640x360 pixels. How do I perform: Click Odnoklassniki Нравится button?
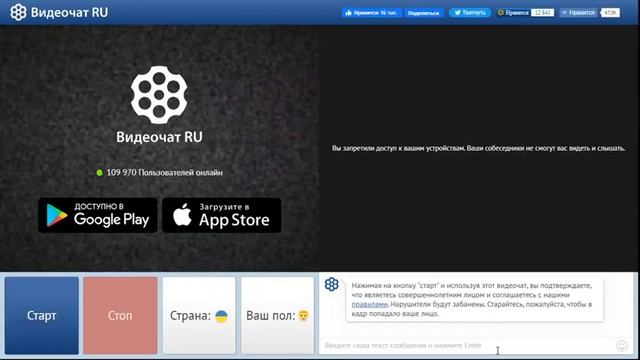pyautogui.click(x=513, y=13)
